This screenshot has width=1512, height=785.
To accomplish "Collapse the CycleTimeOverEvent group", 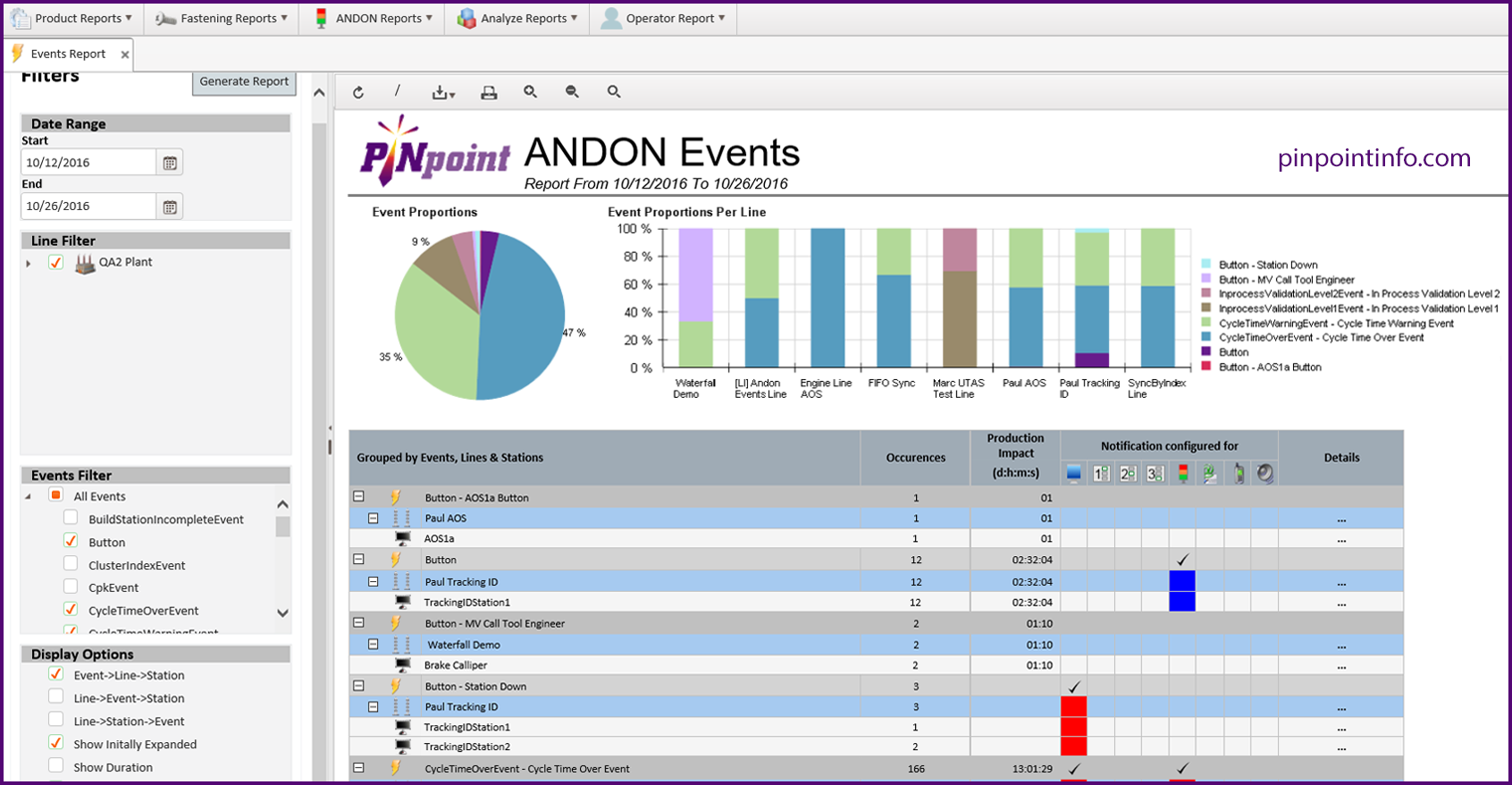I will click(x=358, y=767).
